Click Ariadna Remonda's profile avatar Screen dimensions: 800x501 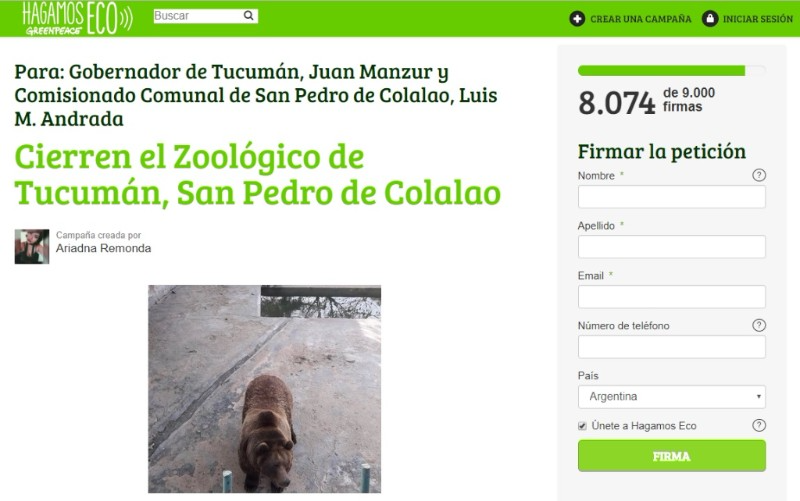point(32,246)
